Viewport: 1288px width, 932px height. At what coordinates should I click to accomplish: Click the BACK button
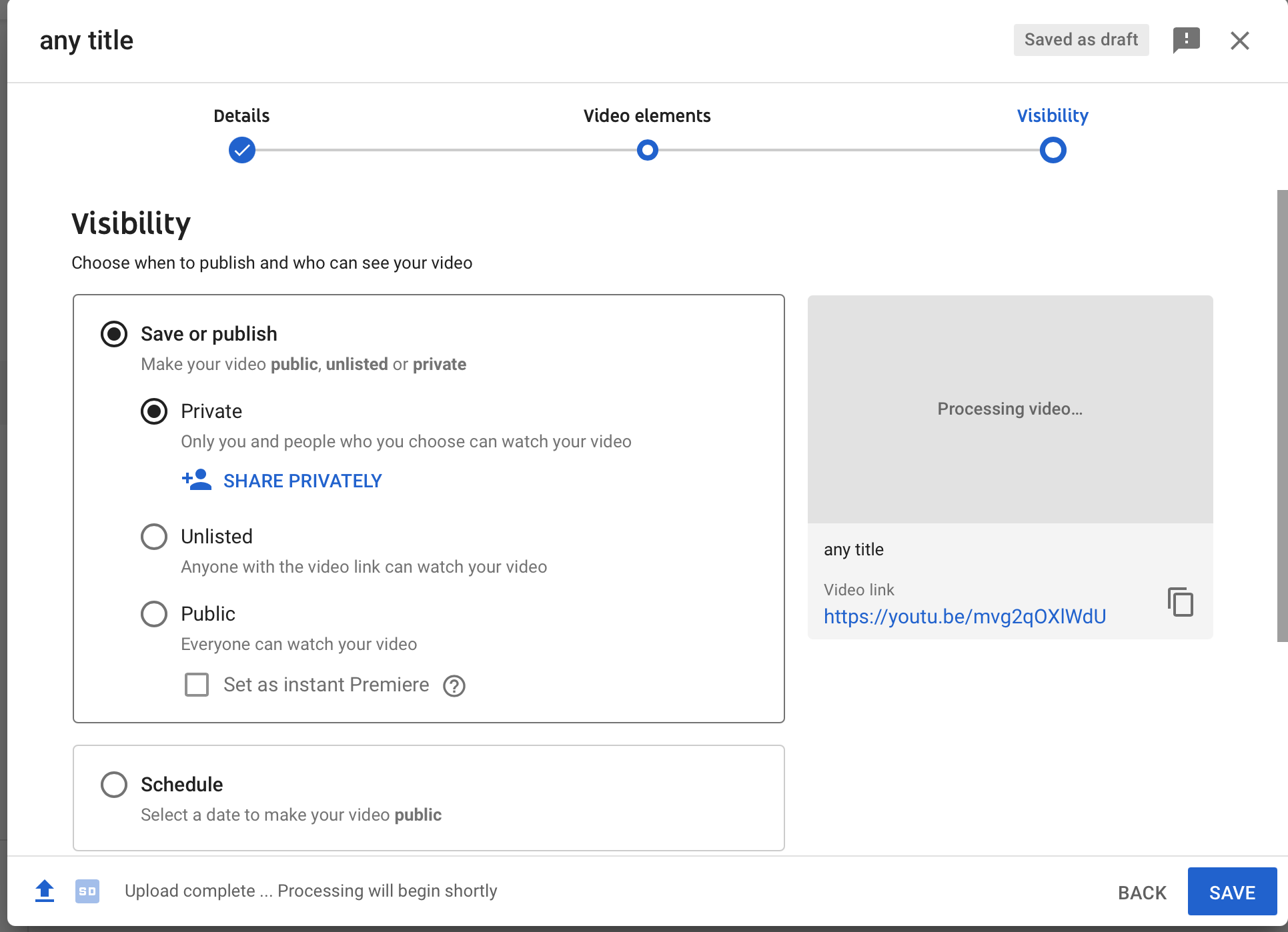pyautogui.click(x=1142, y=893)
